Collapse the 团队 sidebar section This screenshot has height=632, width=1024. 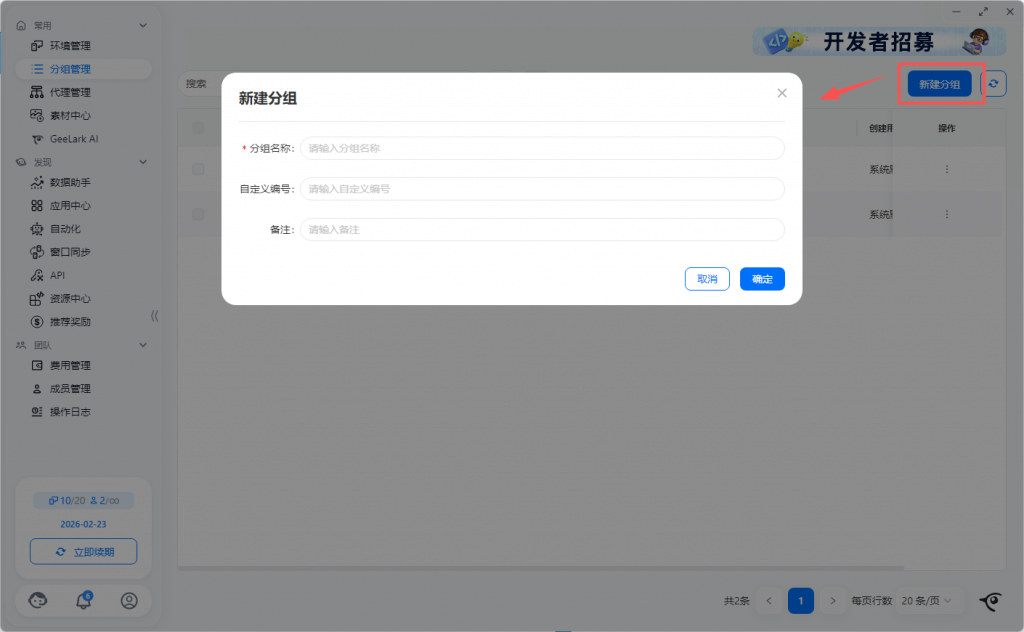tap(143, 345)
